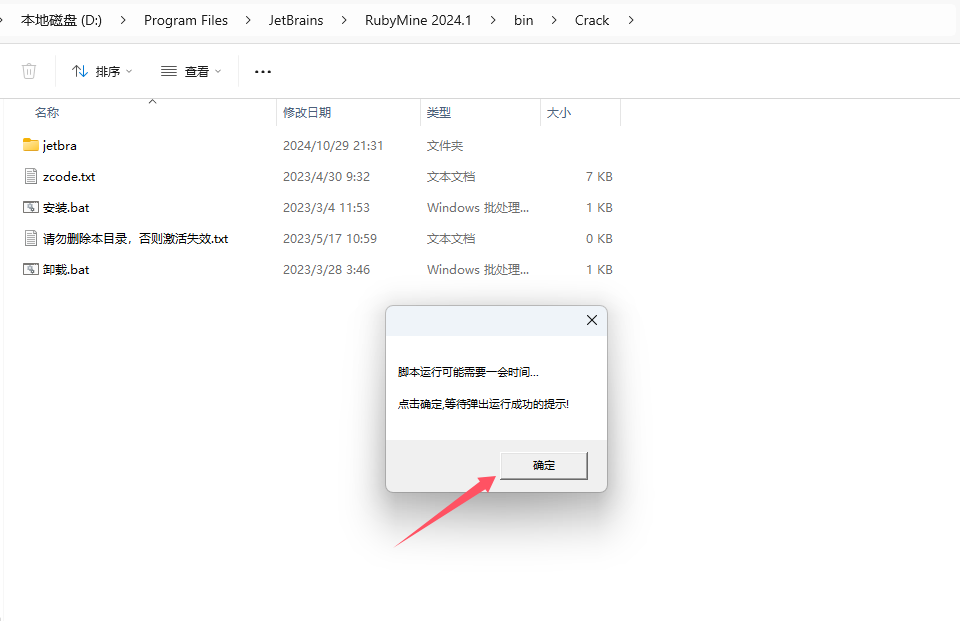Open the three-dots more options menu
Viewport: 960px width, 621px height.
(x=263, y=72)
